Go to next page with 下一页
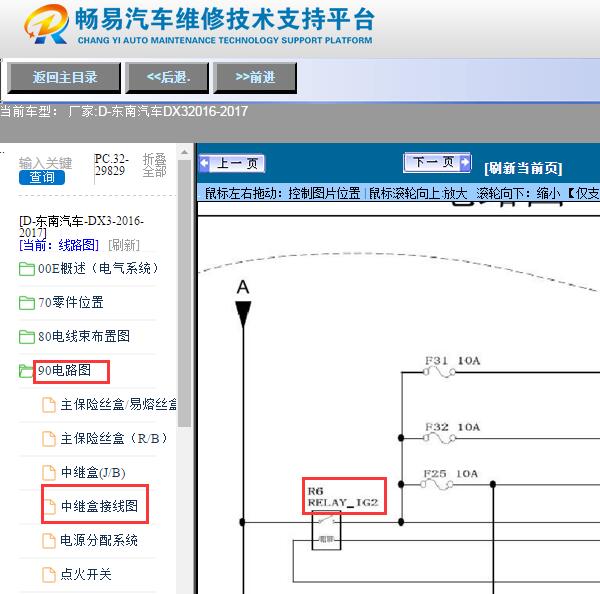Screen dimensions: 600x594 [x=437, y=162]
